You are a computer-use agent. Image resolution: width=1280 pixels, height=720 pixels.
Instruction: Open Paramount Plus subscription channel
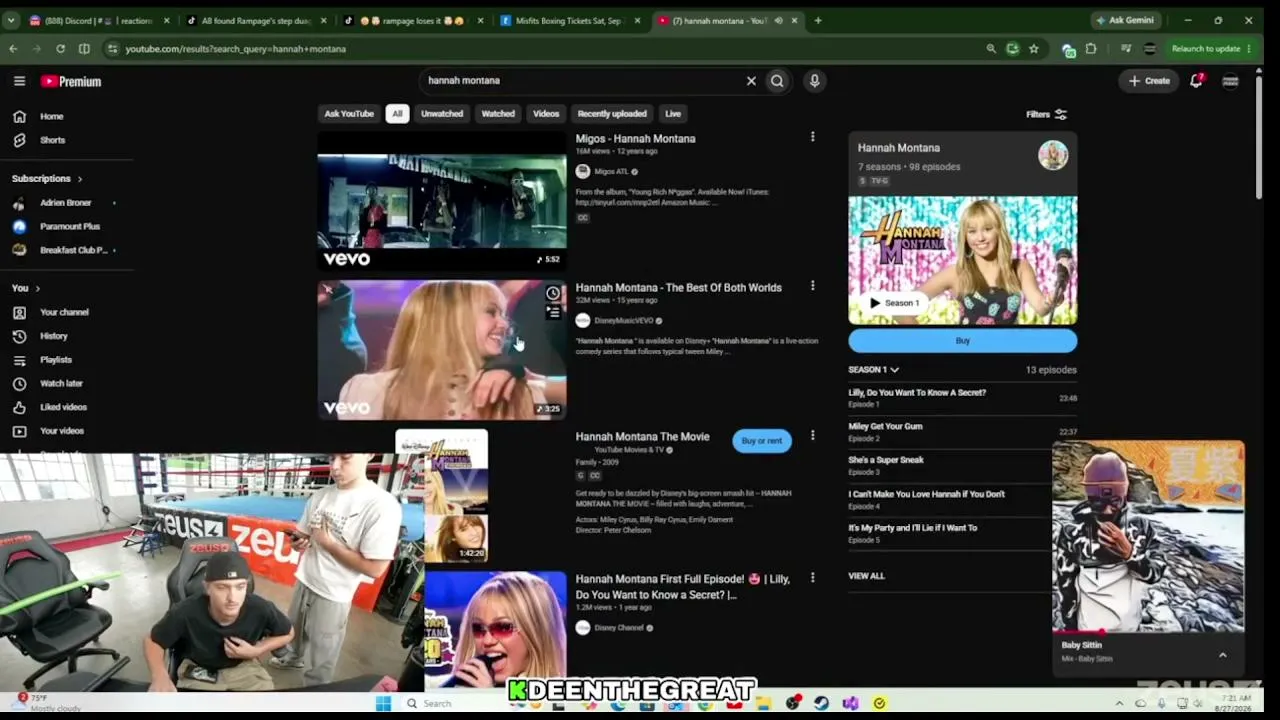click(69, 227)
